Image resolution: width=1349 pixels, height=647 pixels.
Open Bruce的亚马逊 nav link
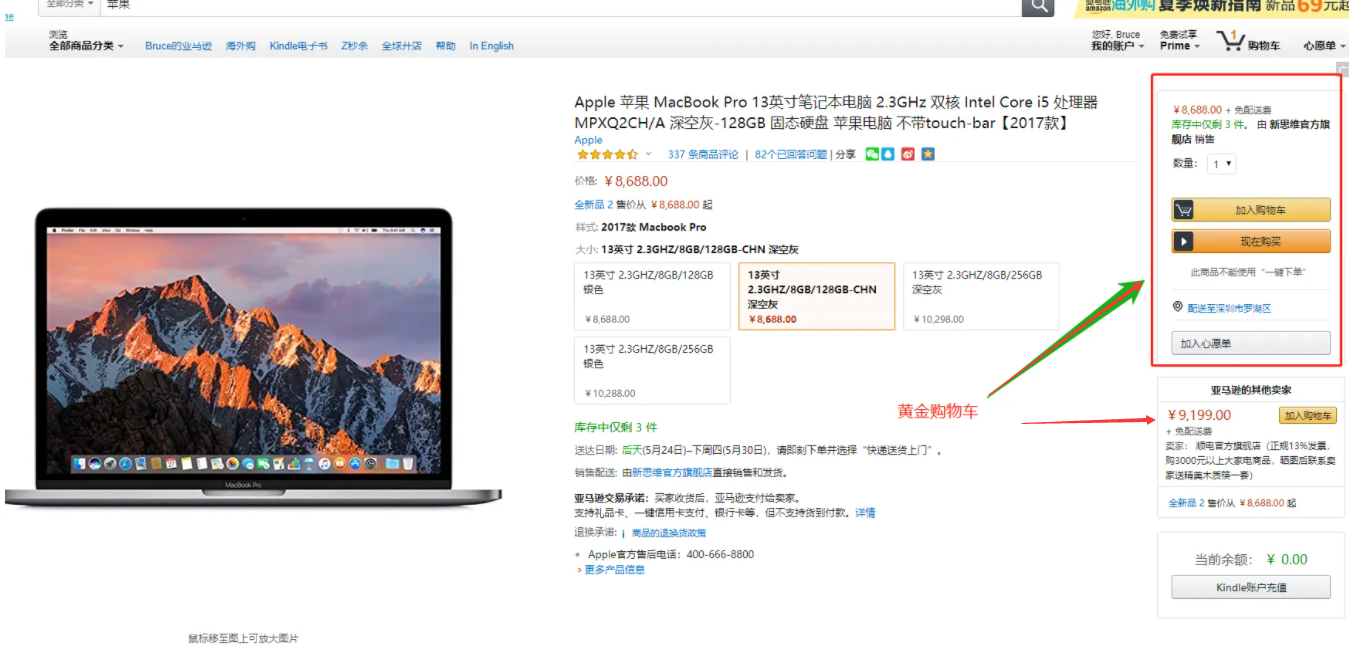tap(178, 46)
